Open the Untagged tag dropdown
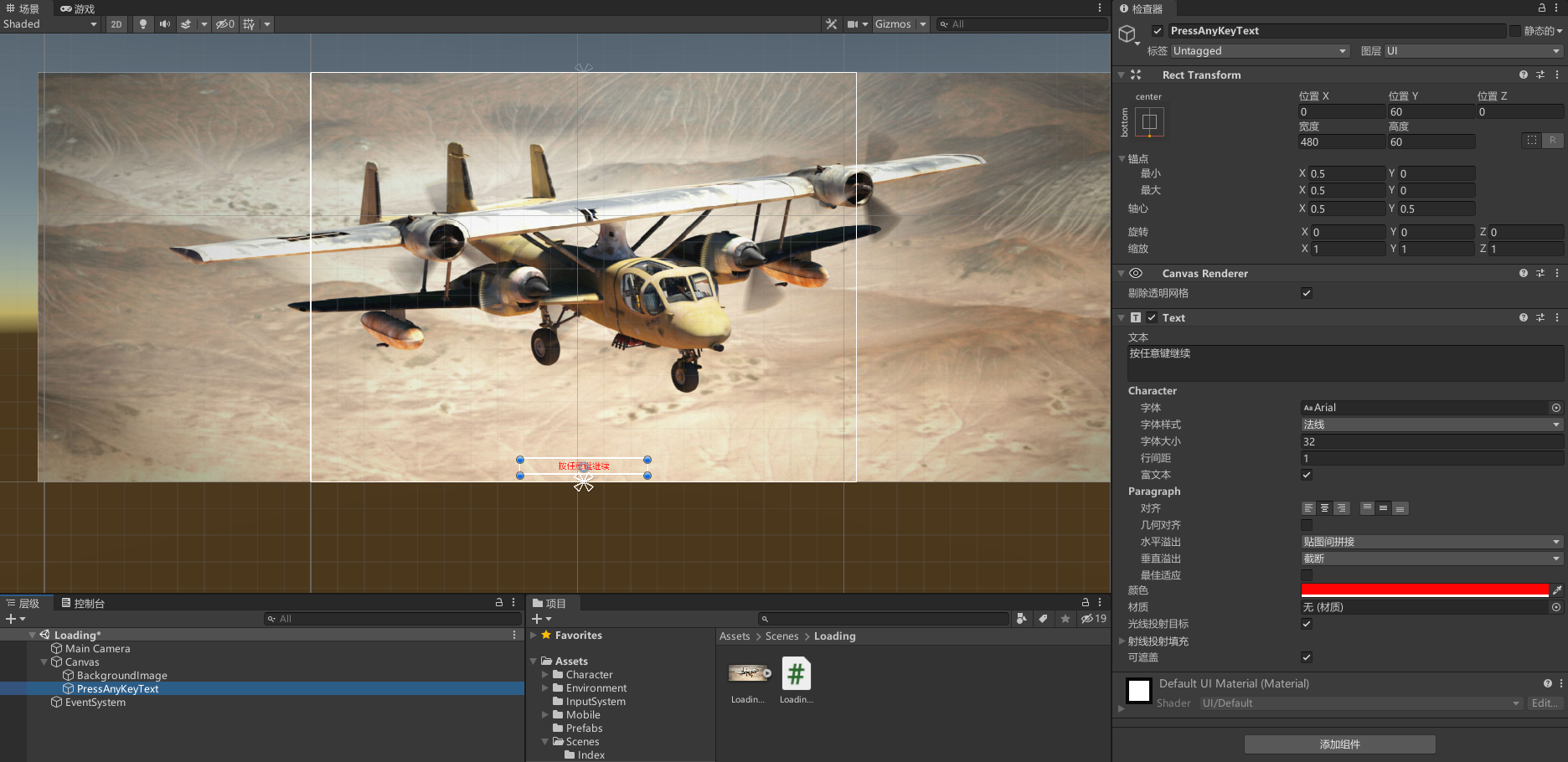The image size is (1568, 762). 1260,51
